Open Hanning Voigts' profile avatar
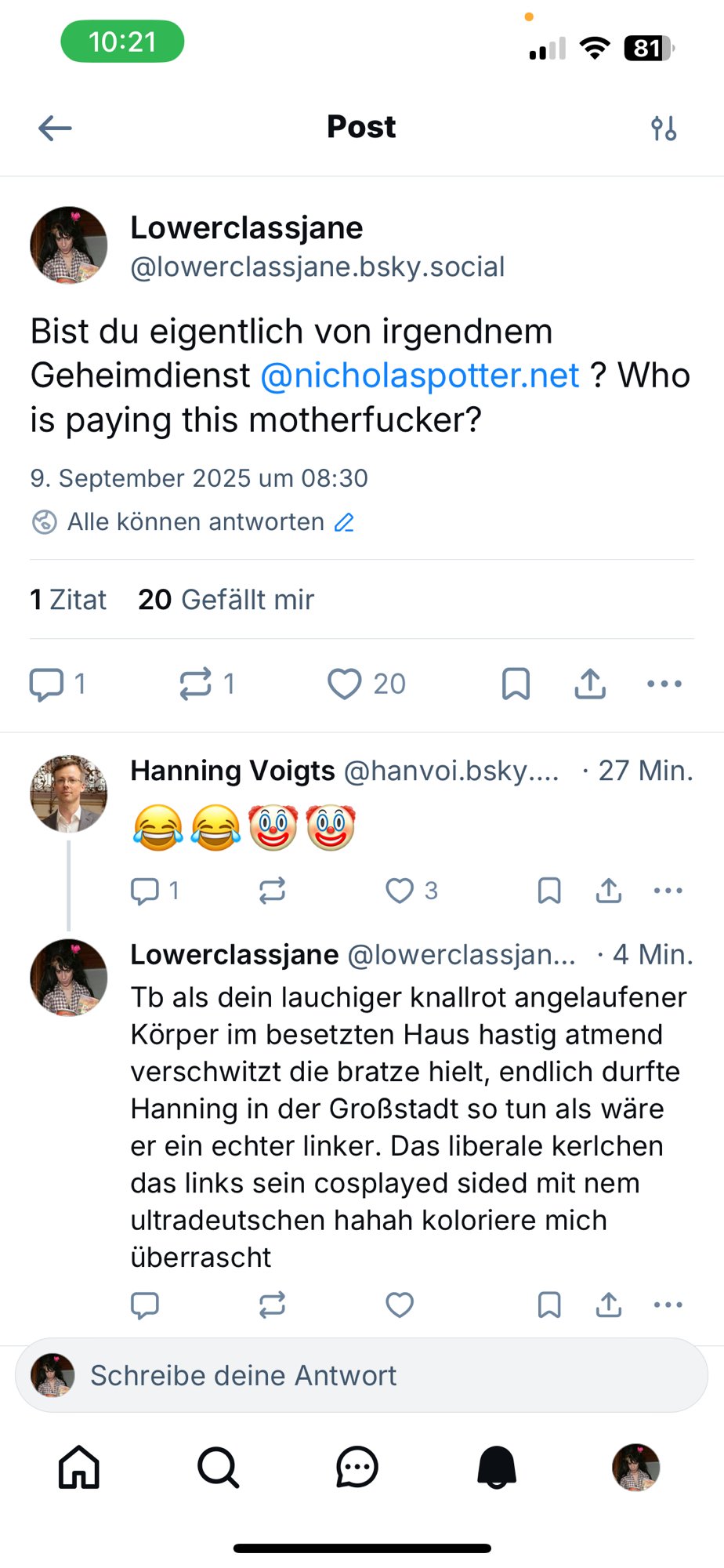The width and height of the screenshot is (724, 1568). 68,793
